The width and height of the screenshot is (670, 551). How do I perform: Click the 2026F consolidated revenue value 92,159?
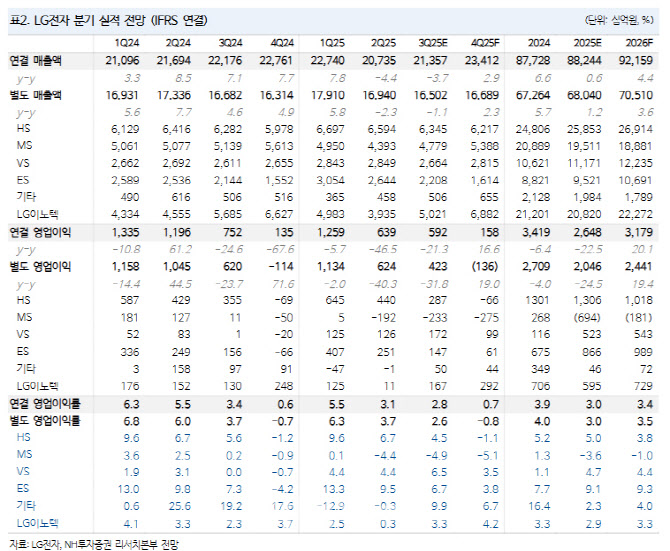point(638,62)
